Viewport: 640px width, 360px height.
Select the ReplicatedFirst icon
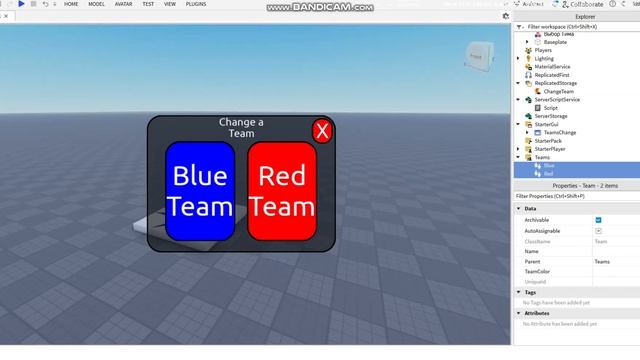pos(528,75)
